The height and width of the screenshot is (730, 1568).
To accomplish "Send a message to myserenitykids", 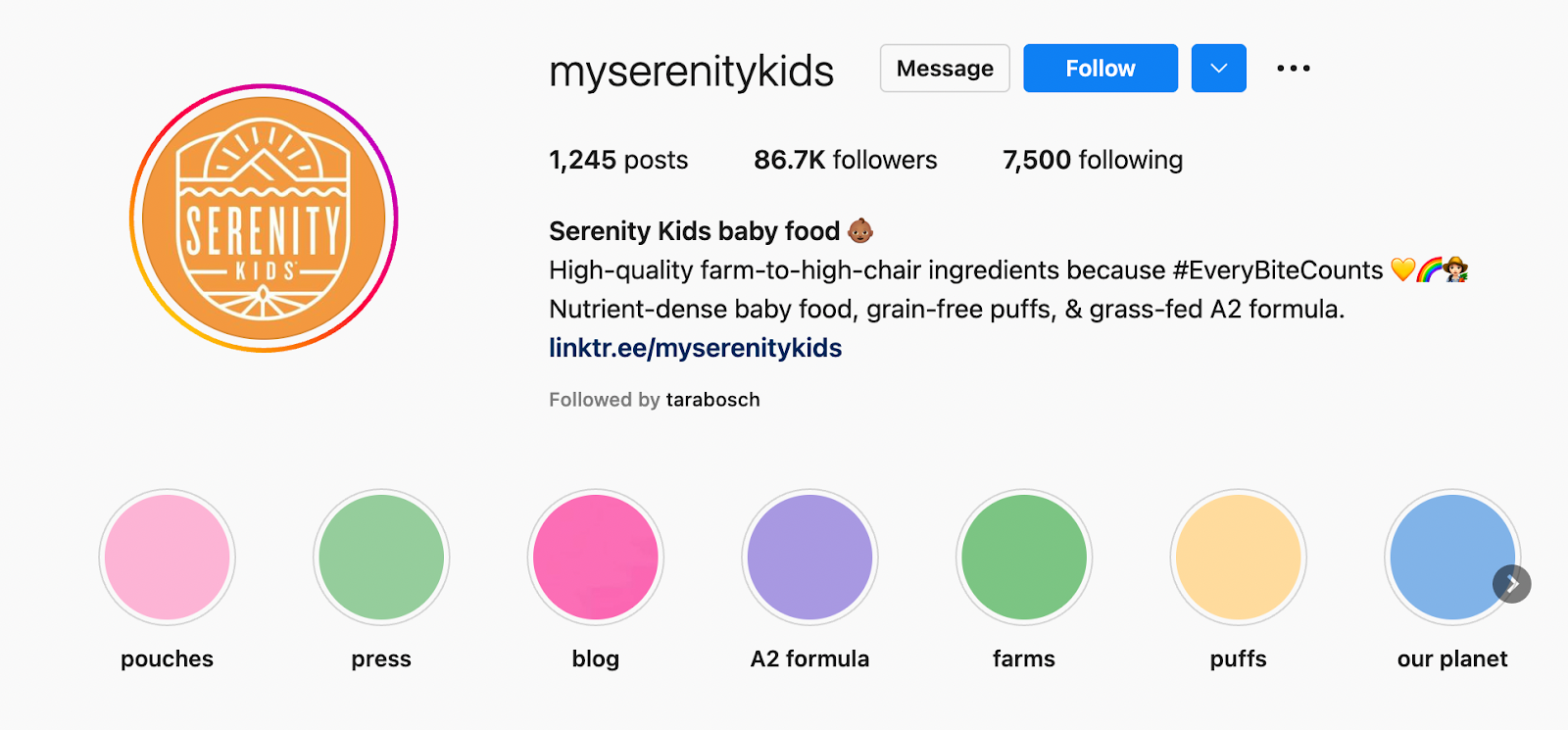I will (x=943, y=68).
